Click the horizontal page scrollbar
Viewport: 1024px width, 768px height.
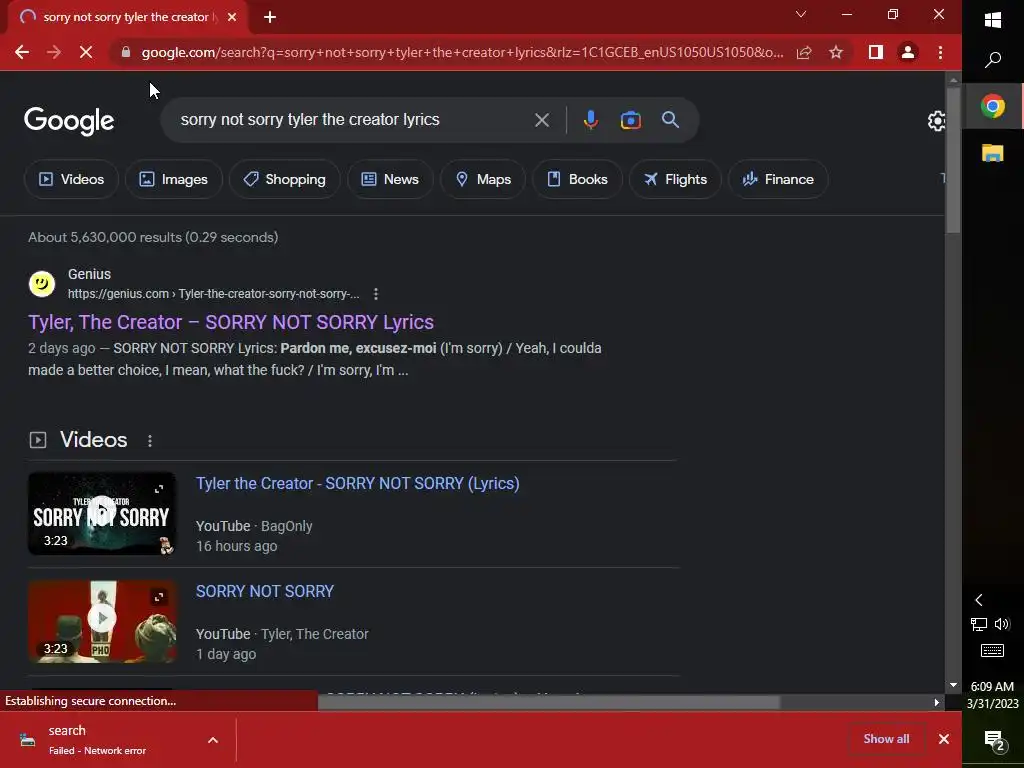tap(549, 702)
